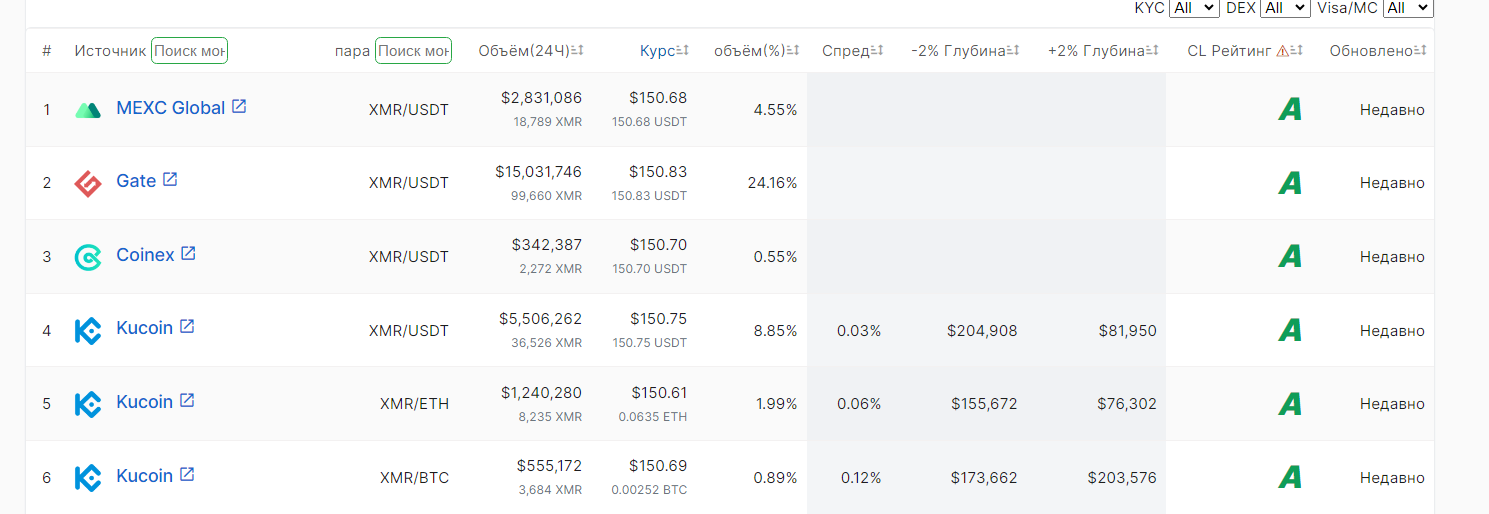Sort by price column arrows

point(683,51)
